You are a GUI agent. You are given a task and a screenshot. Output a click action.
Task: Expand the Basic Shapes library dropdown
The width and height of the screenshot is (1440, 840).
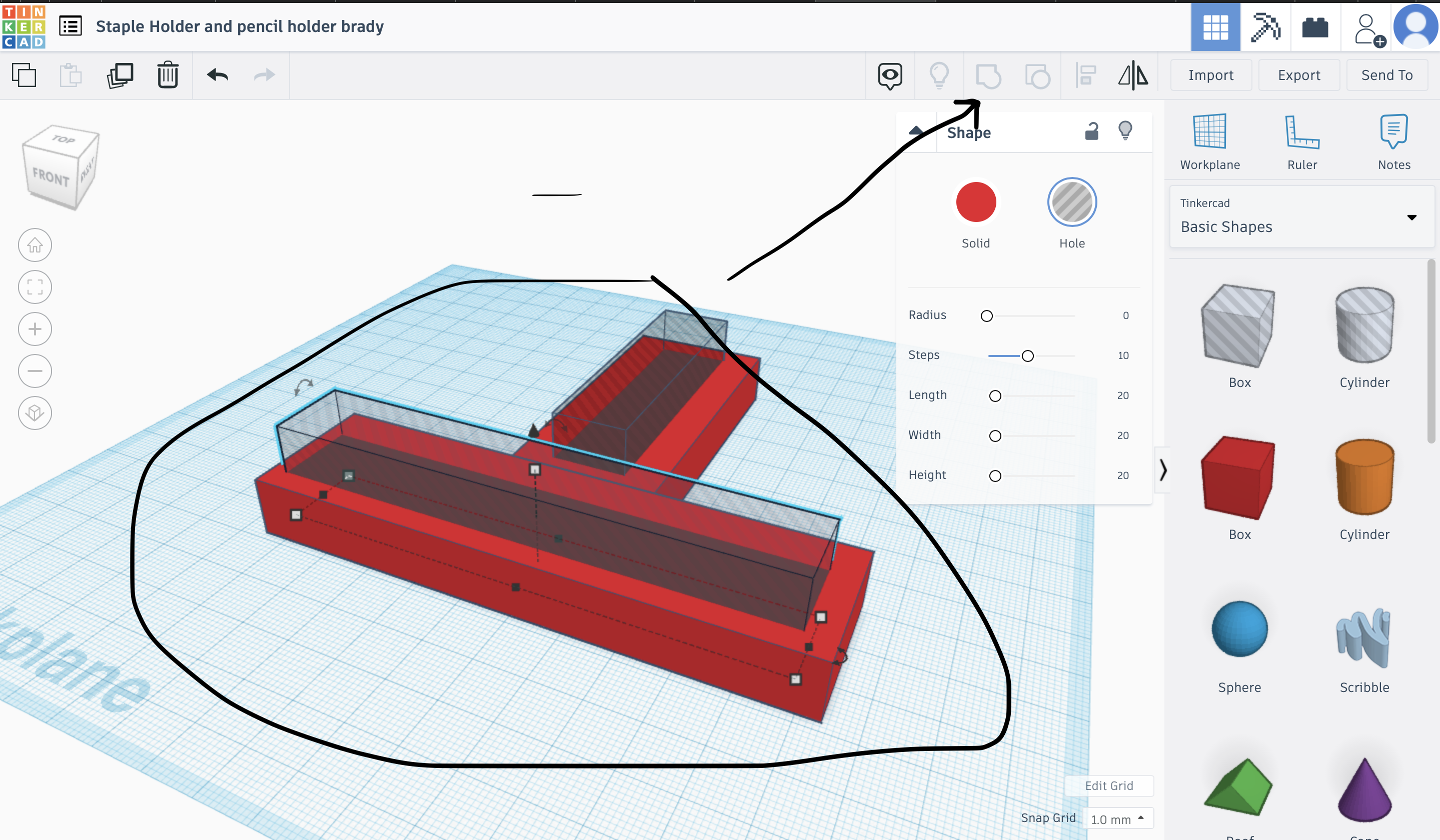pyautogui.click(x=1302, y=217)
